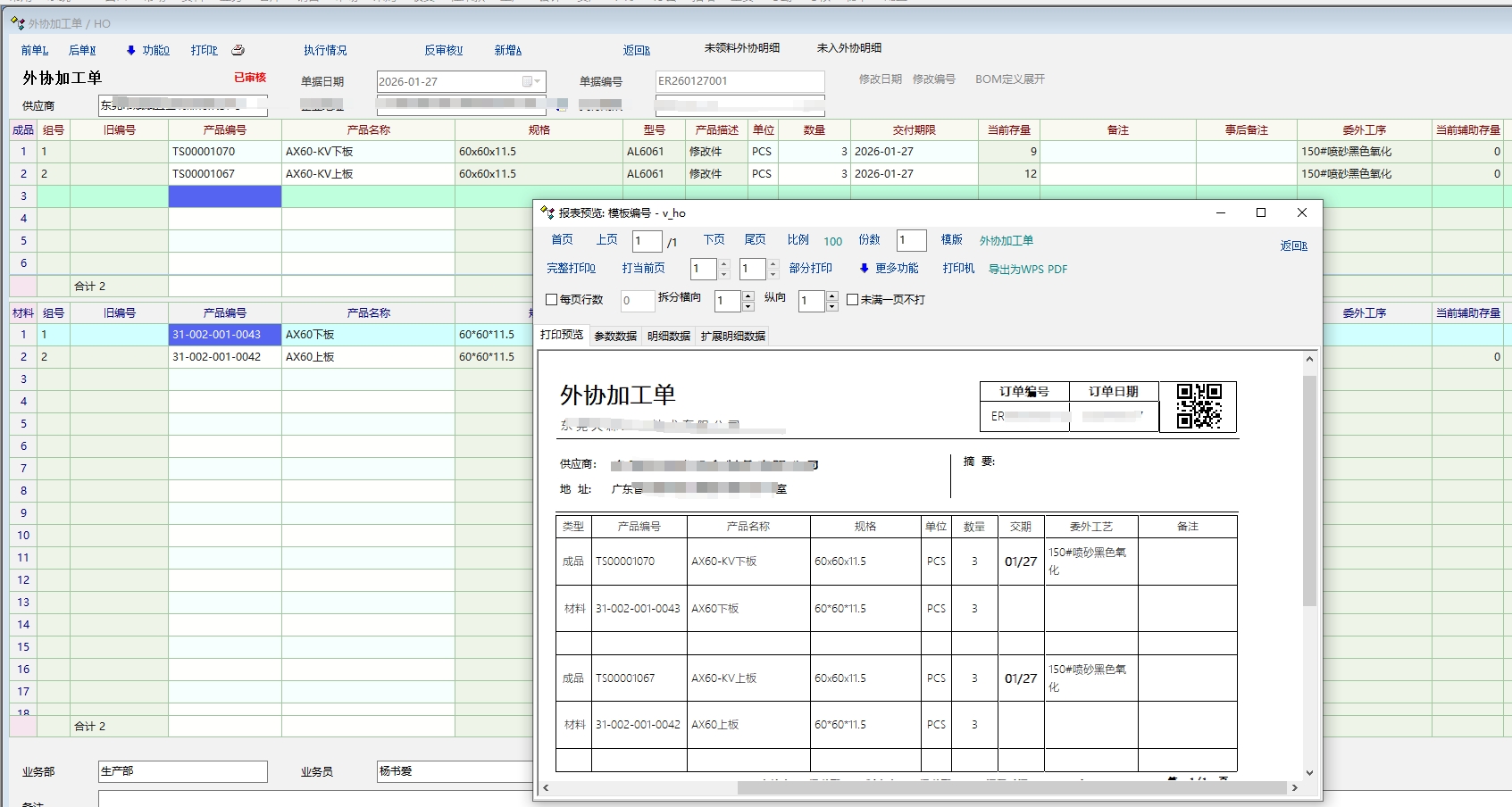Decrease the 纵向 spinner value
The image size is (1512, 807).
click(831, 306)
